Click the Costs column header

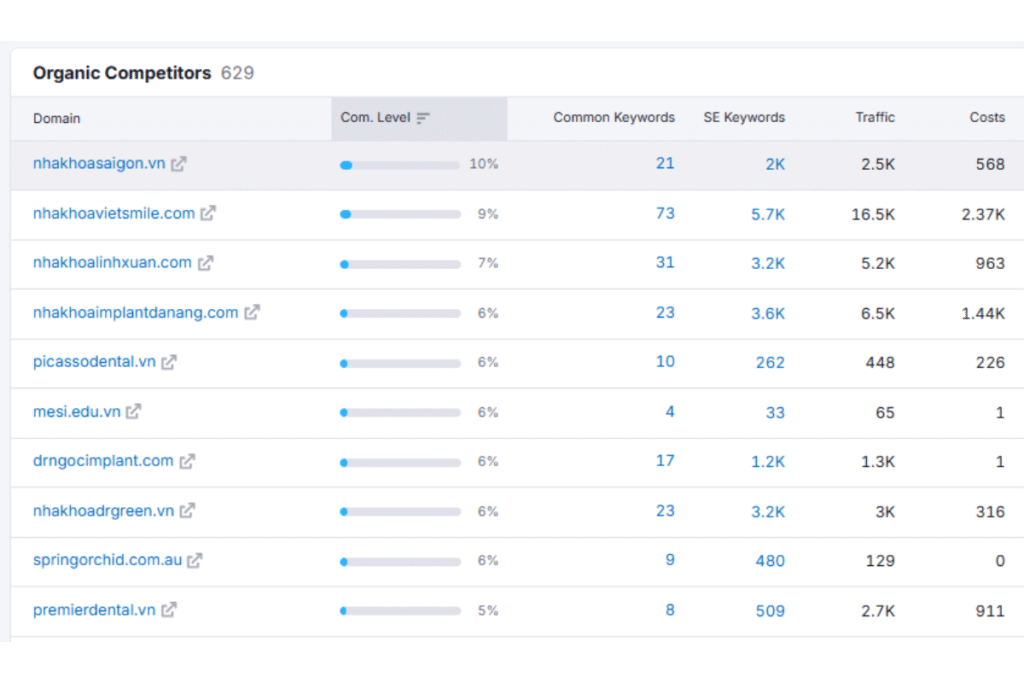coord(986,118)
